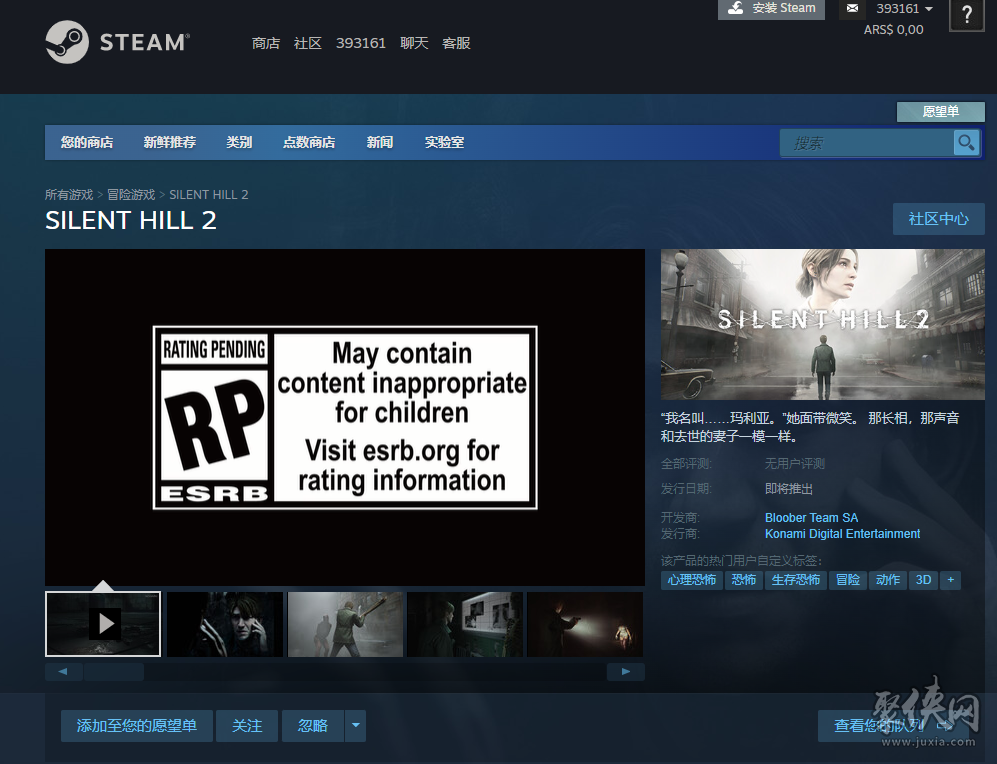The height and width of the screenshot is (764, 997).
Task: Click the 所有游戏 breadcrumb
Action: pos(69,194)
